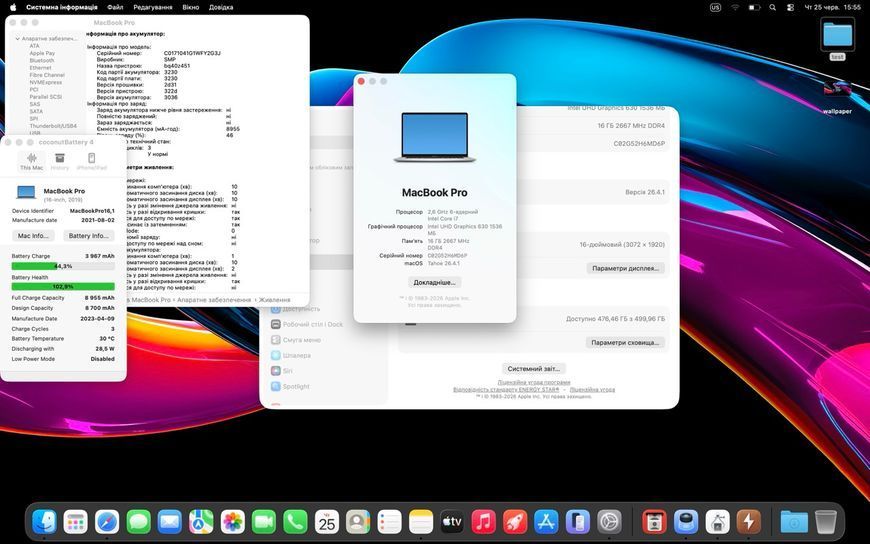The width and height of the screenshot is (870, 544).
Task: Open Photos app in Dock
Action: click(x=233, y=522)
